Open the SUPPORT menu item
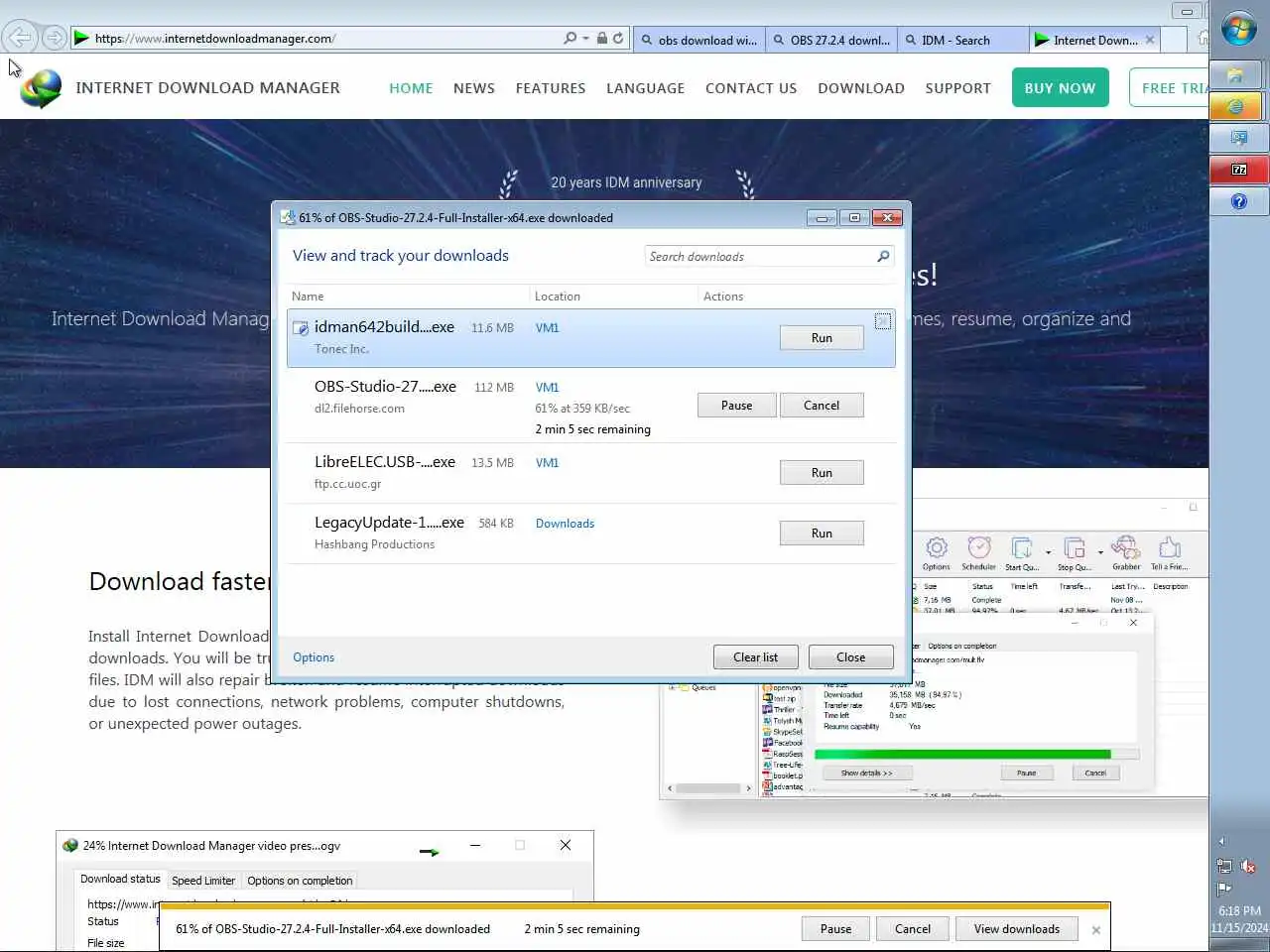The image size is (1270, 952). click(x=958, y=88)
